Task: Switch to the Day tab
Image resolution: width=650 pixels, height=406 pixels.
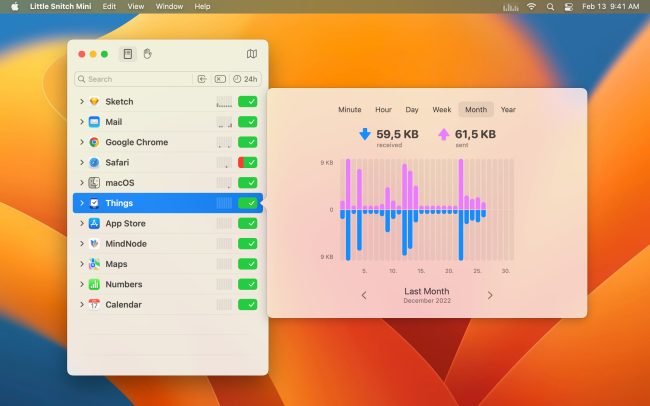Action: point(412,110)
